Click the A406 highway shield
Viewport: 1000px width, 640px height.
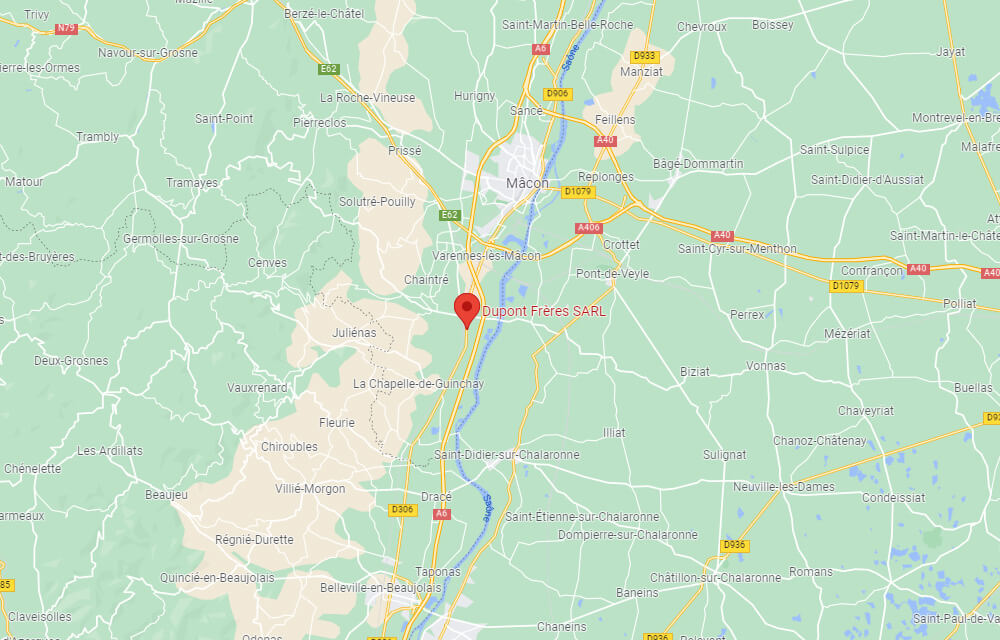pyautogui.click(x=588, y=228)
